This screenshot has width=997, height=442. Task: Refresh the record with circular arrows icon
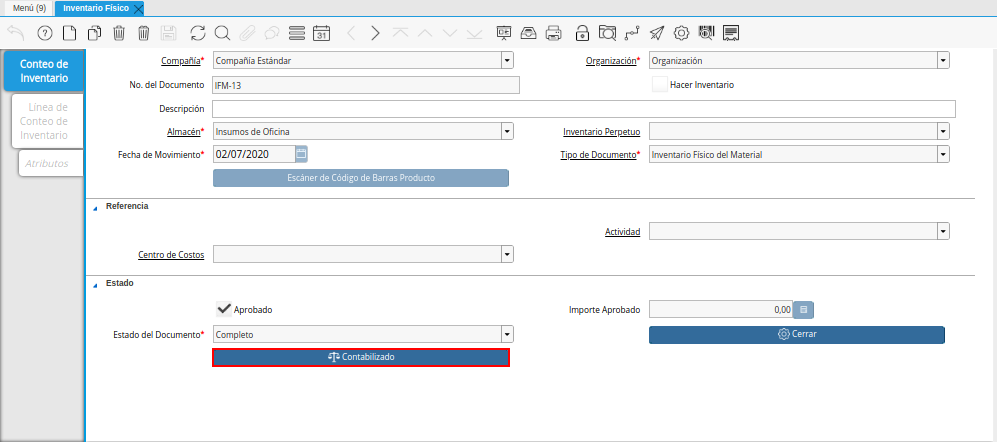pyautogui.click(x=198, y=33)
